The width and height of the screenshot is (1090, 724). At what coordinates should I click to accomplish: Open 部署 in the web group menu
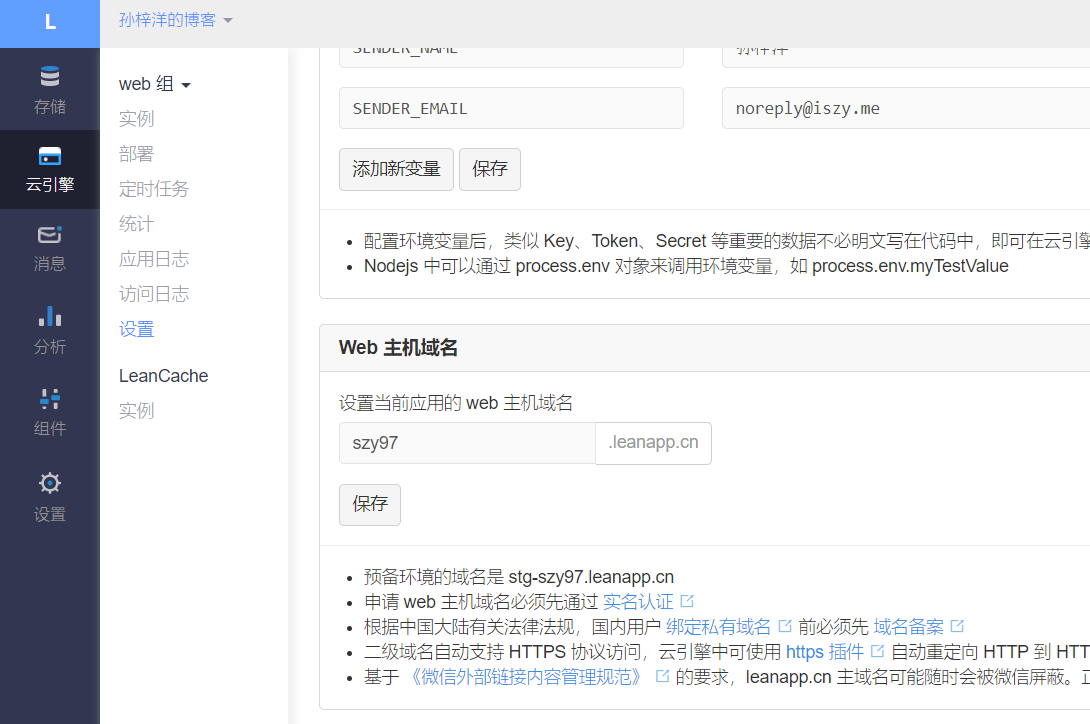pos(136,154)
